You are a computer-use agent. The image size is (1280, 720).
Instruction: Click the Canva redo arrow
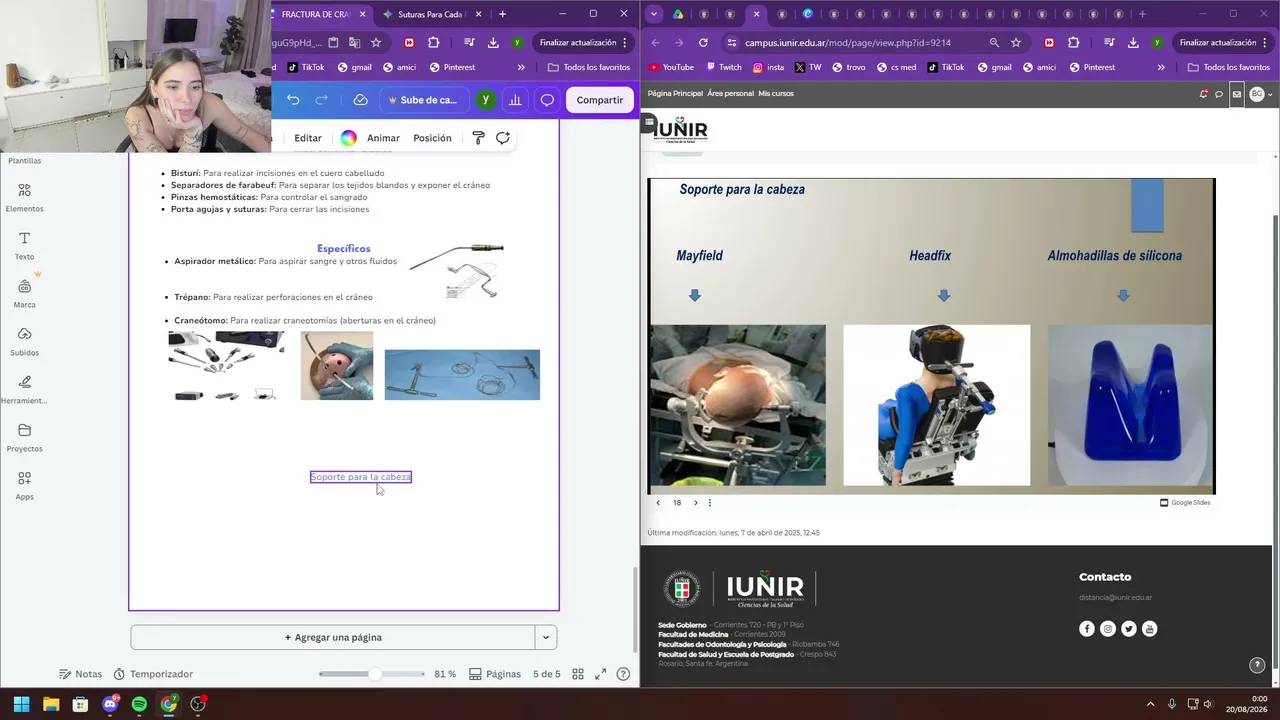pyautogui.click(x=321, y=100)
